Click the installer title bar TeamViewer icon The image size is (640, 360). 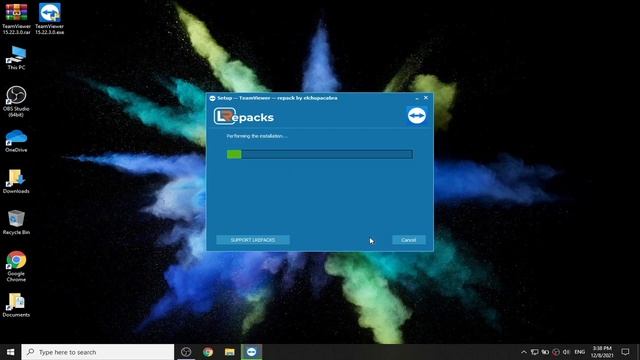click(212, 98)
